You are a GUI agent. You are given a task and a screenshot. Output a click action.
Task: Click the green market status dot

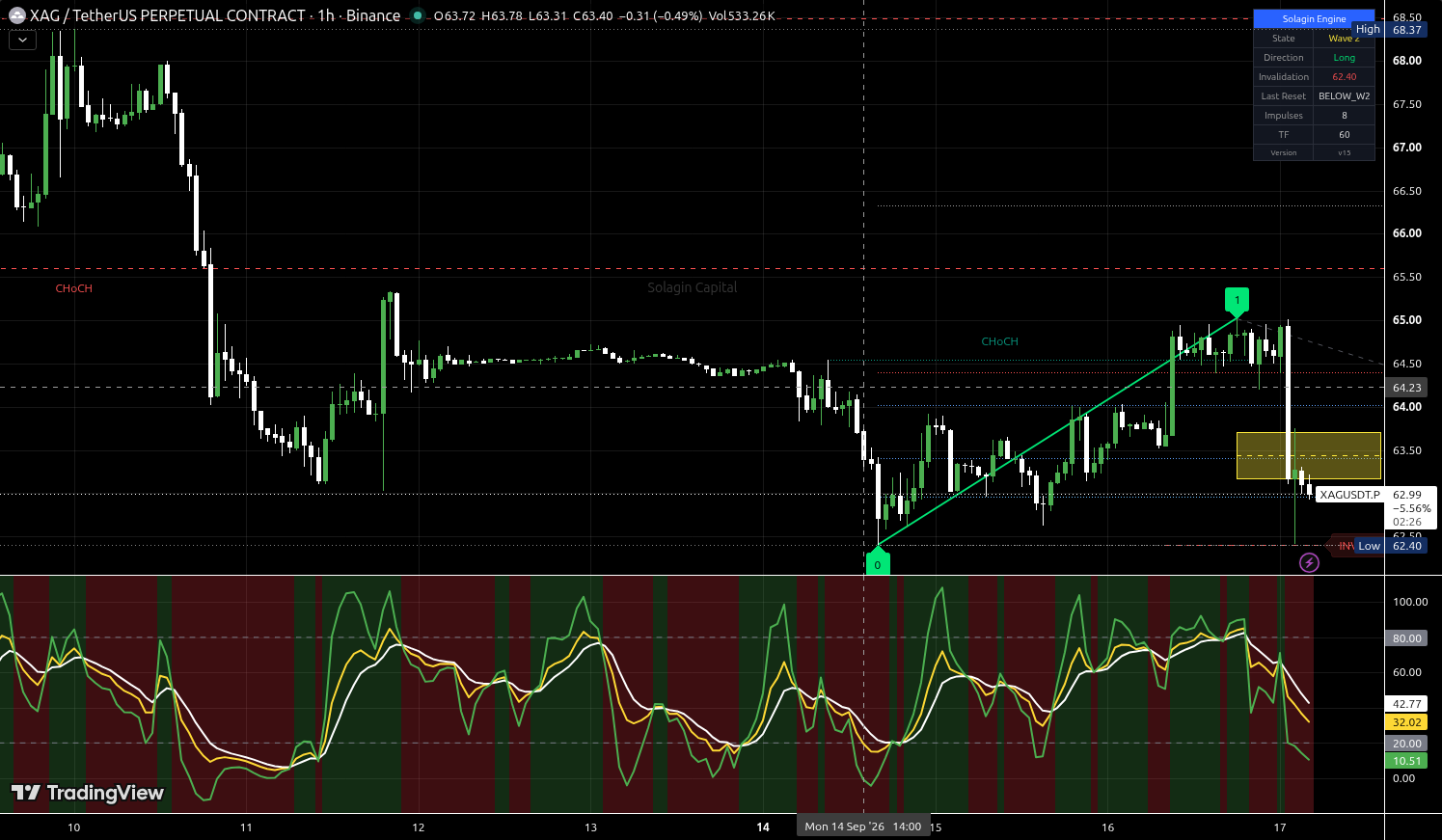pos(418,15)
